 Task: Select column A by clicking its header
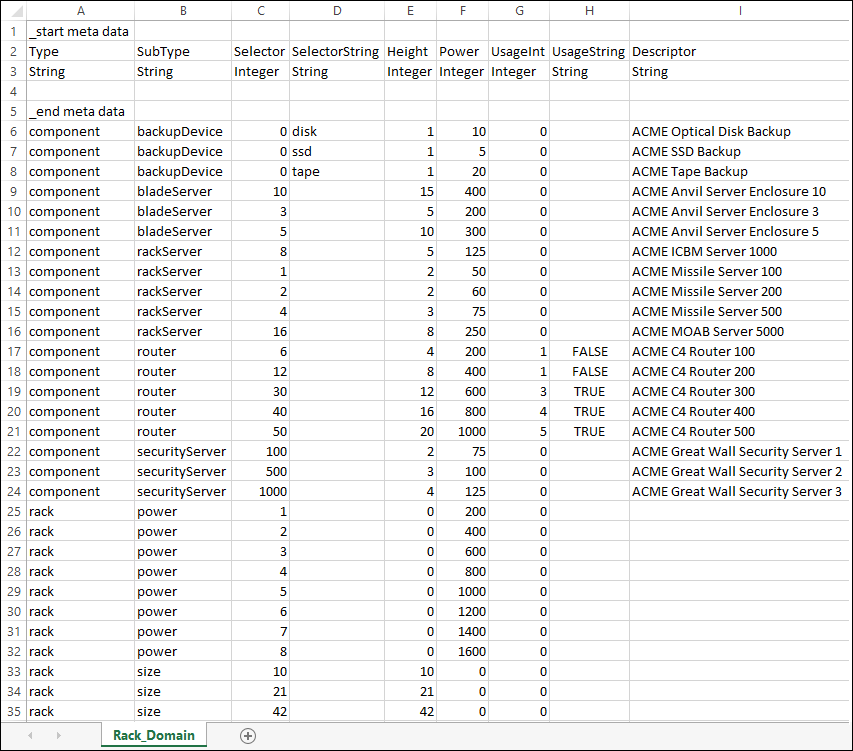[80, 10]
